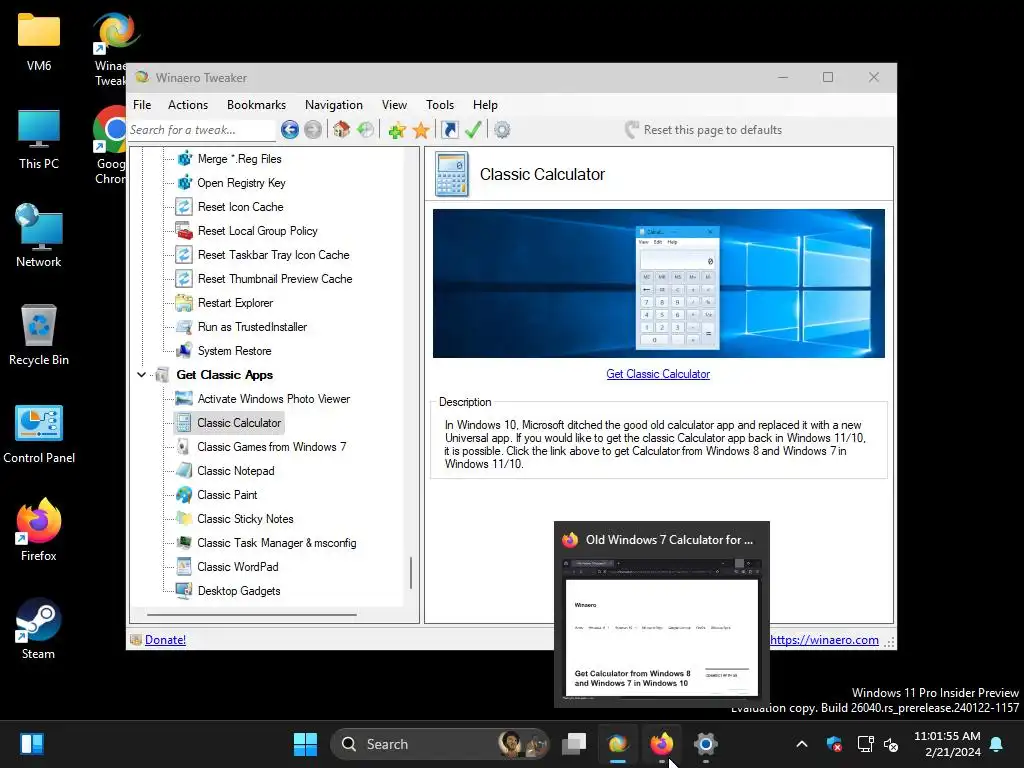Click the Get Classic Calculator link
1024x768 pixels.
click(x=658, y=374)
